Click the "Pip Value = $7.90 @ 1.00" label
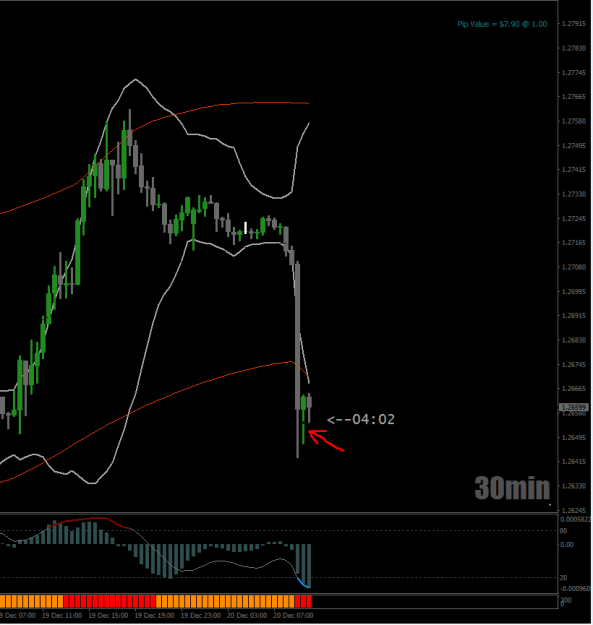593x625 pixels. tap(502, 24)
